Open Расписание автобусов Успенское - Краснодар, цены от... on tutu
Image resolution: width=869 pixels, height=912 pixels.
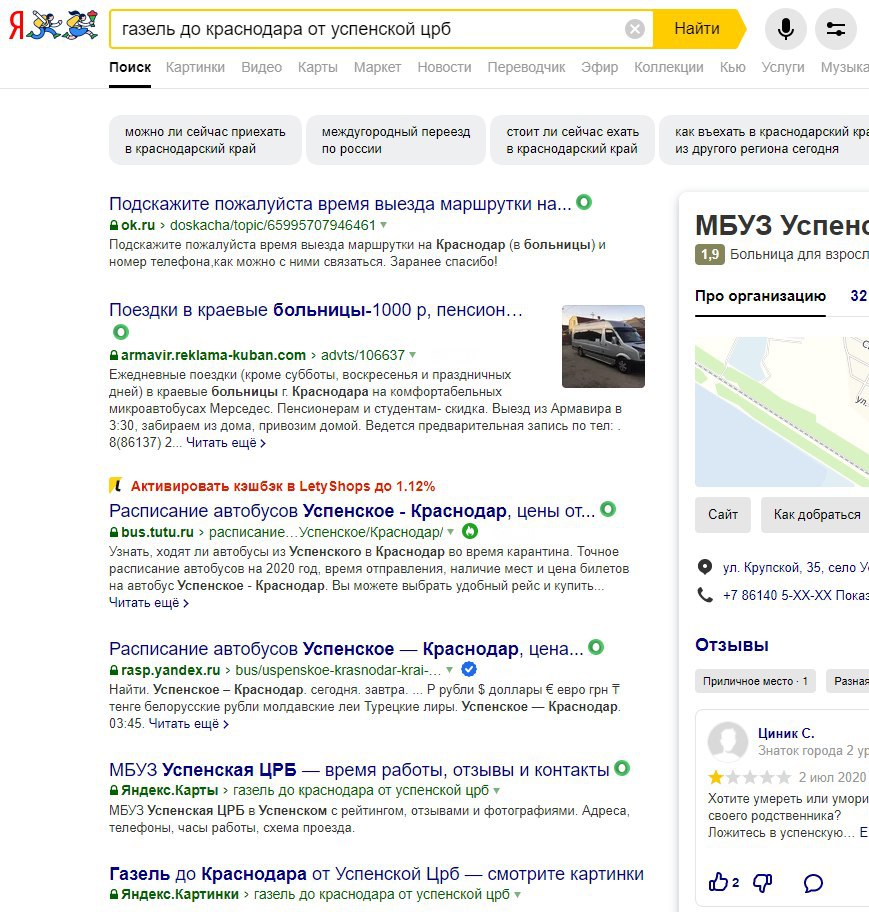(x=352, y=511)
